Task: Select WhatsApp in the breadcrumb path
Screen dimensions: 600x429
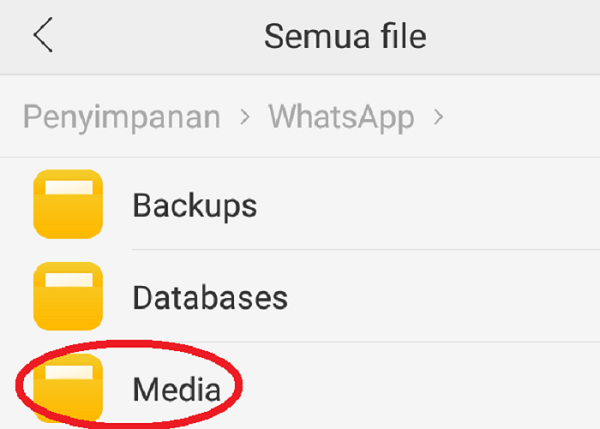Action: coord(341,118)
